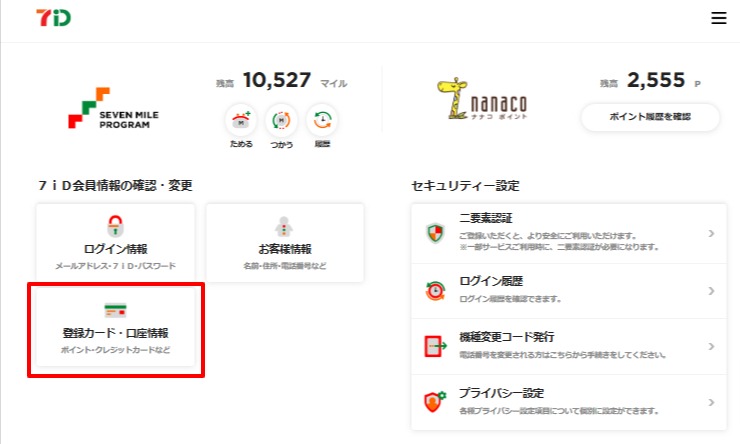The image size is (740, 444).
Task: Click the 二要素認証 shield icon
Action: point(435,233)
